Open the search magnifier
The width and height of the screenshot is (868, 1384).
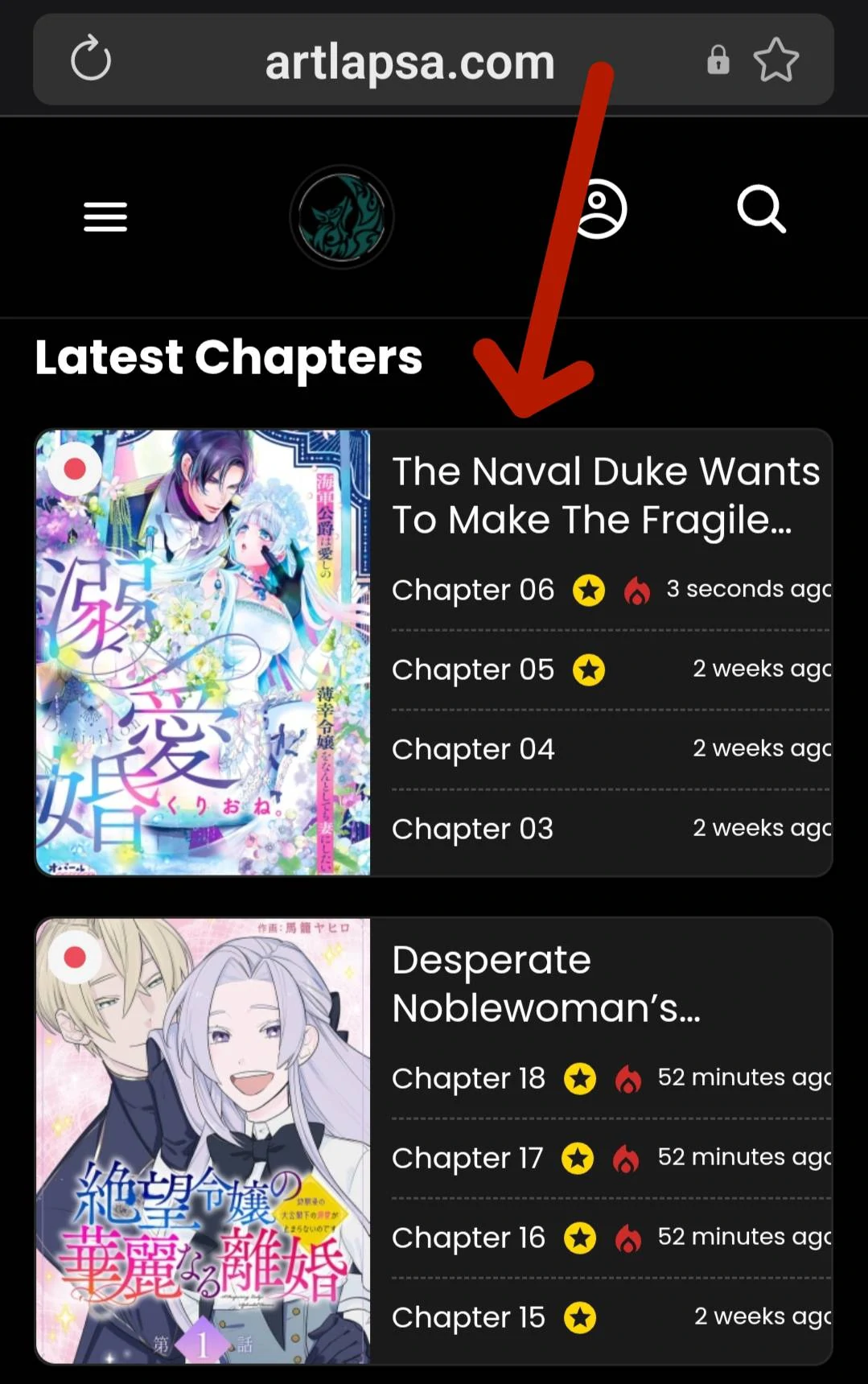point(761,210)
